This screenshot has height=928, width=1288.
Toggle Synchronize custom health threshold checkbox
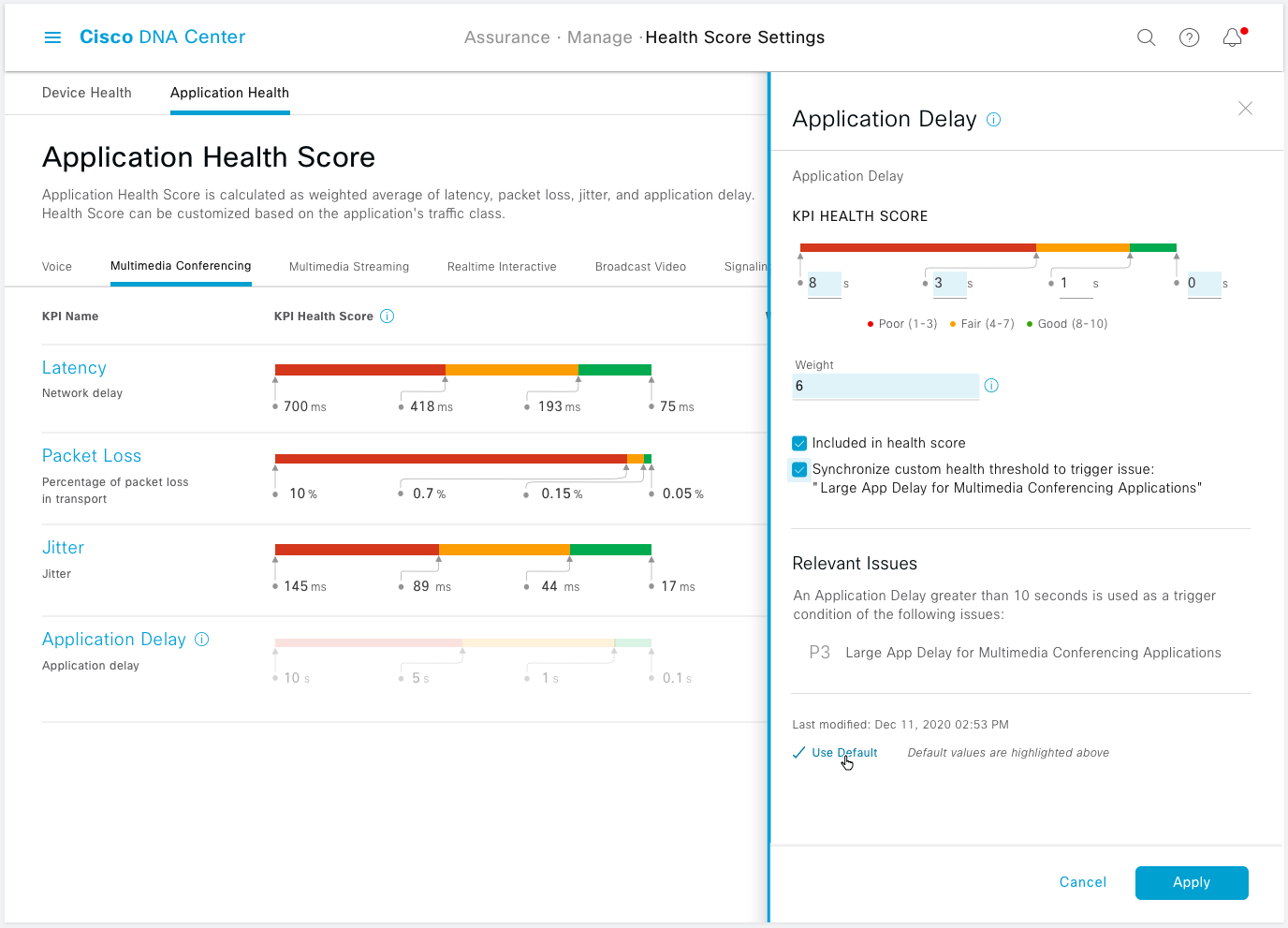[799, 469]
